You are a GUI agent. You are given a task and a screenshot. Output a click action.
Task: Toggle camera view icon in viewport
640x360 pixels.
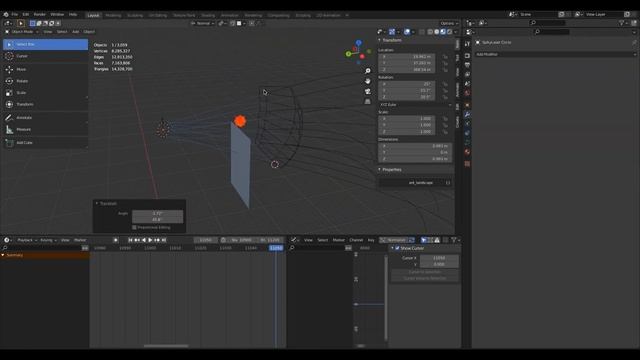pos(367,91)
